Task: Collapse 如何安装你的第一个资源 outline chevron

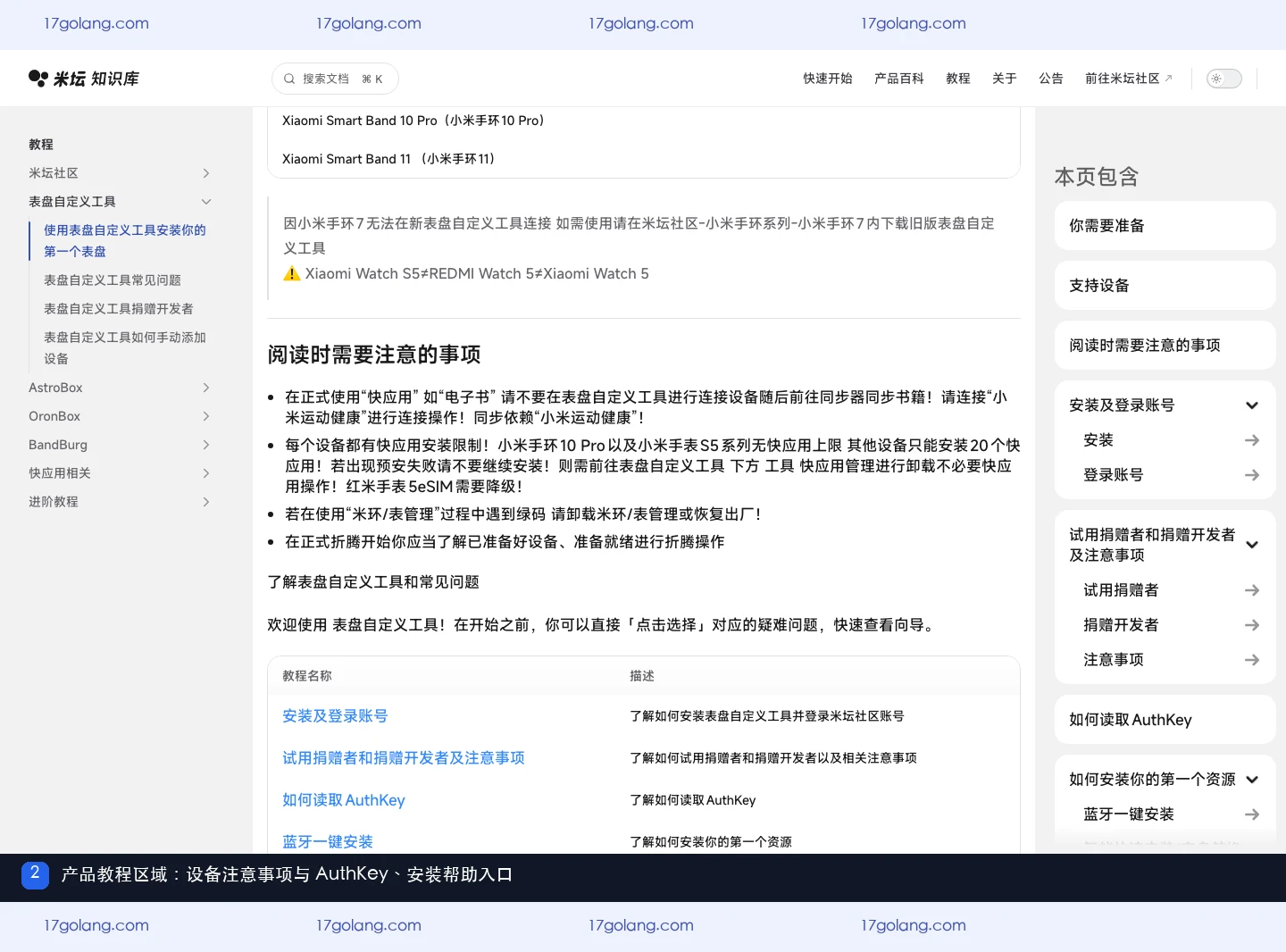Action: tap(1252, 780)
